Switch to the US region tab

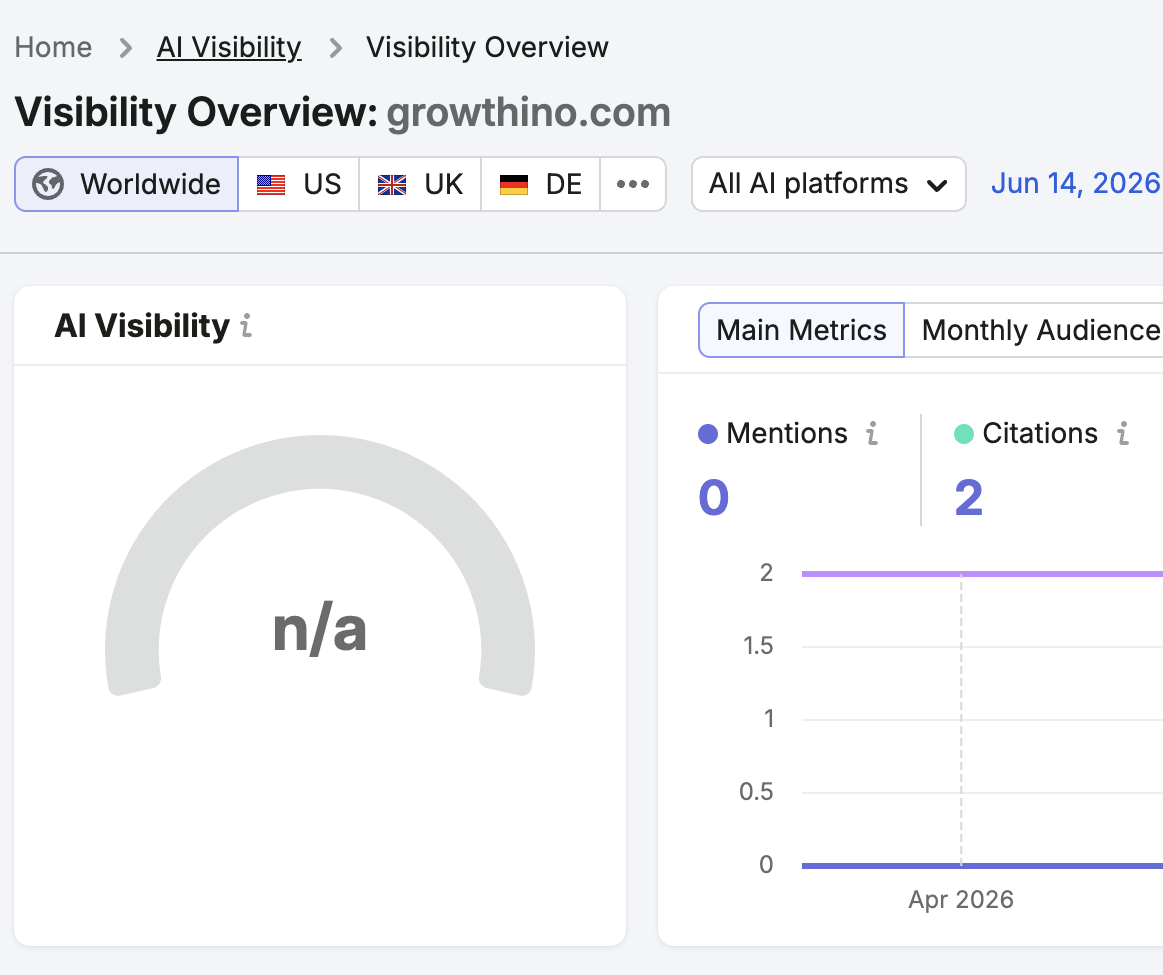(299, 184)
